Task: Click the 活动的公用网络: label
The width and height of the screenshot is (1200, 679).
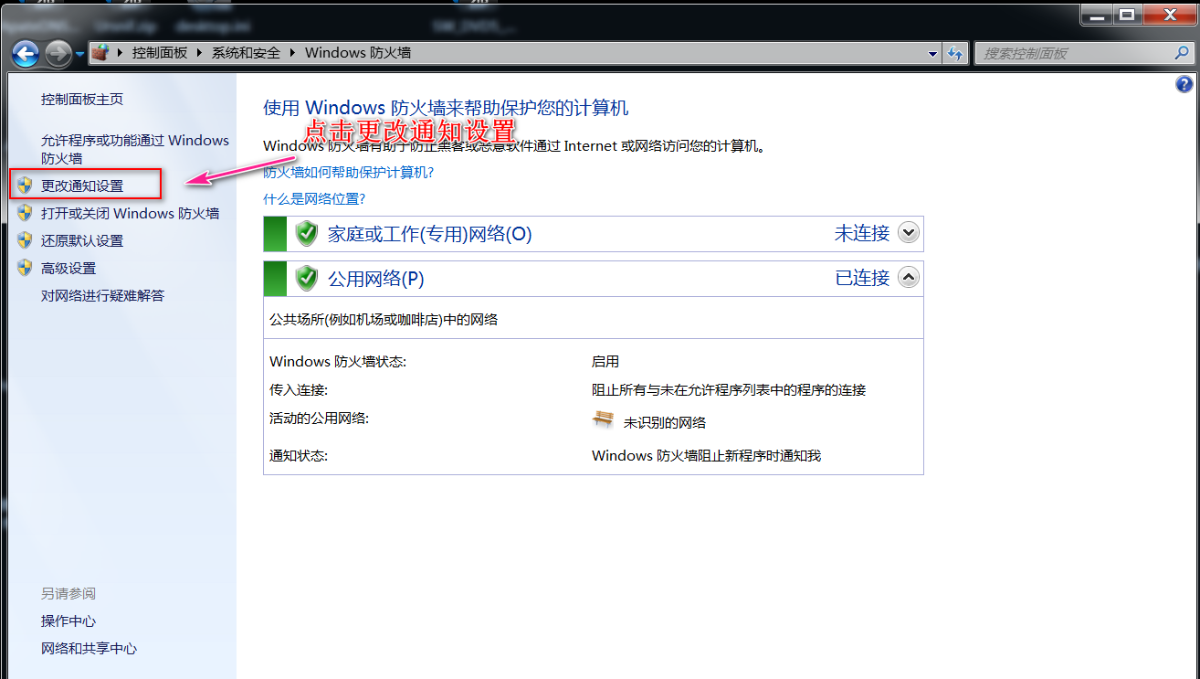Action: [319, 418]
